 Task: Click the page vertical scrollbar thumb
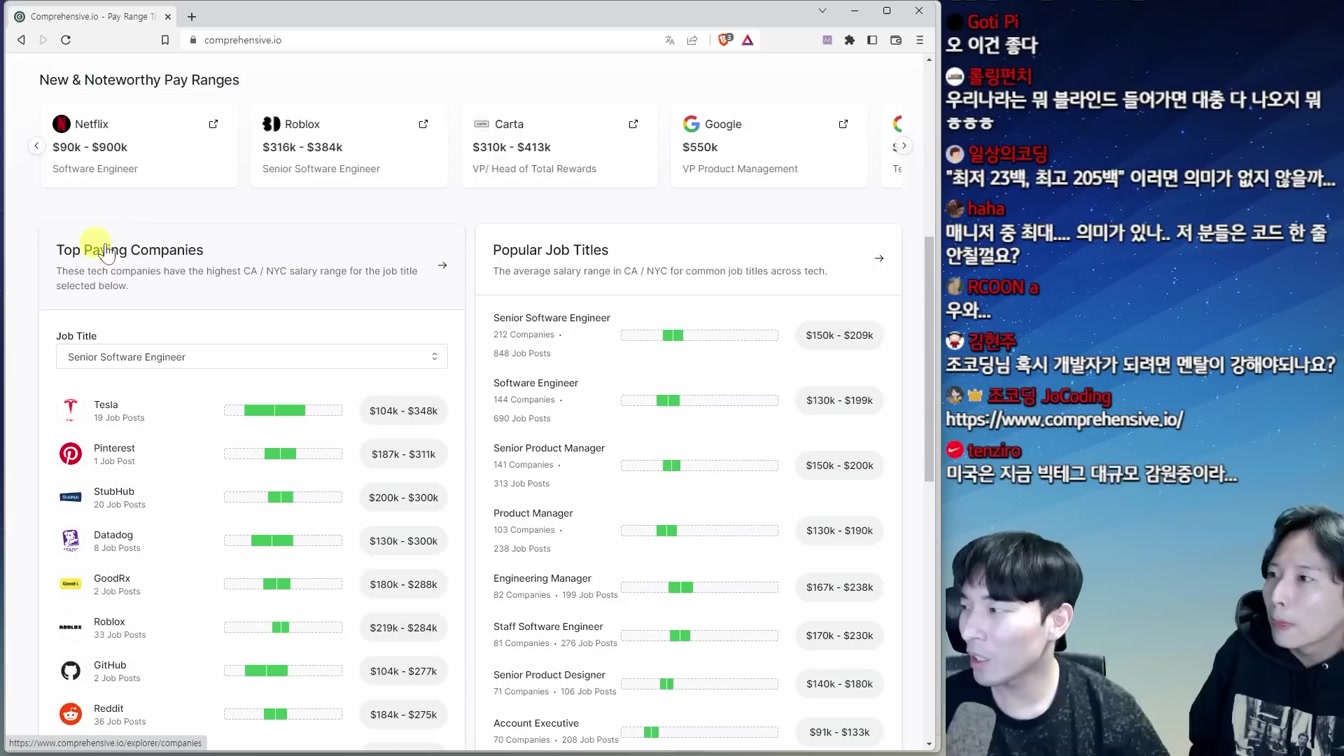[929, 359]
